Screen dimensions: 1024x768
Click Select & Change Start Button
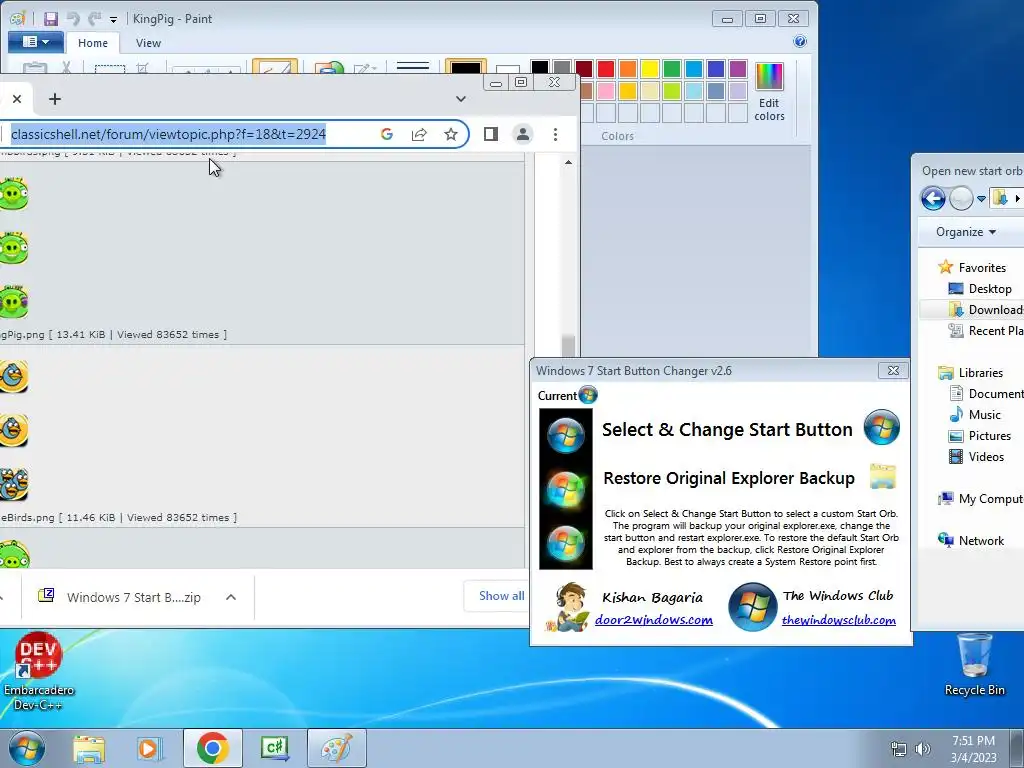click(x=727, y=430)
